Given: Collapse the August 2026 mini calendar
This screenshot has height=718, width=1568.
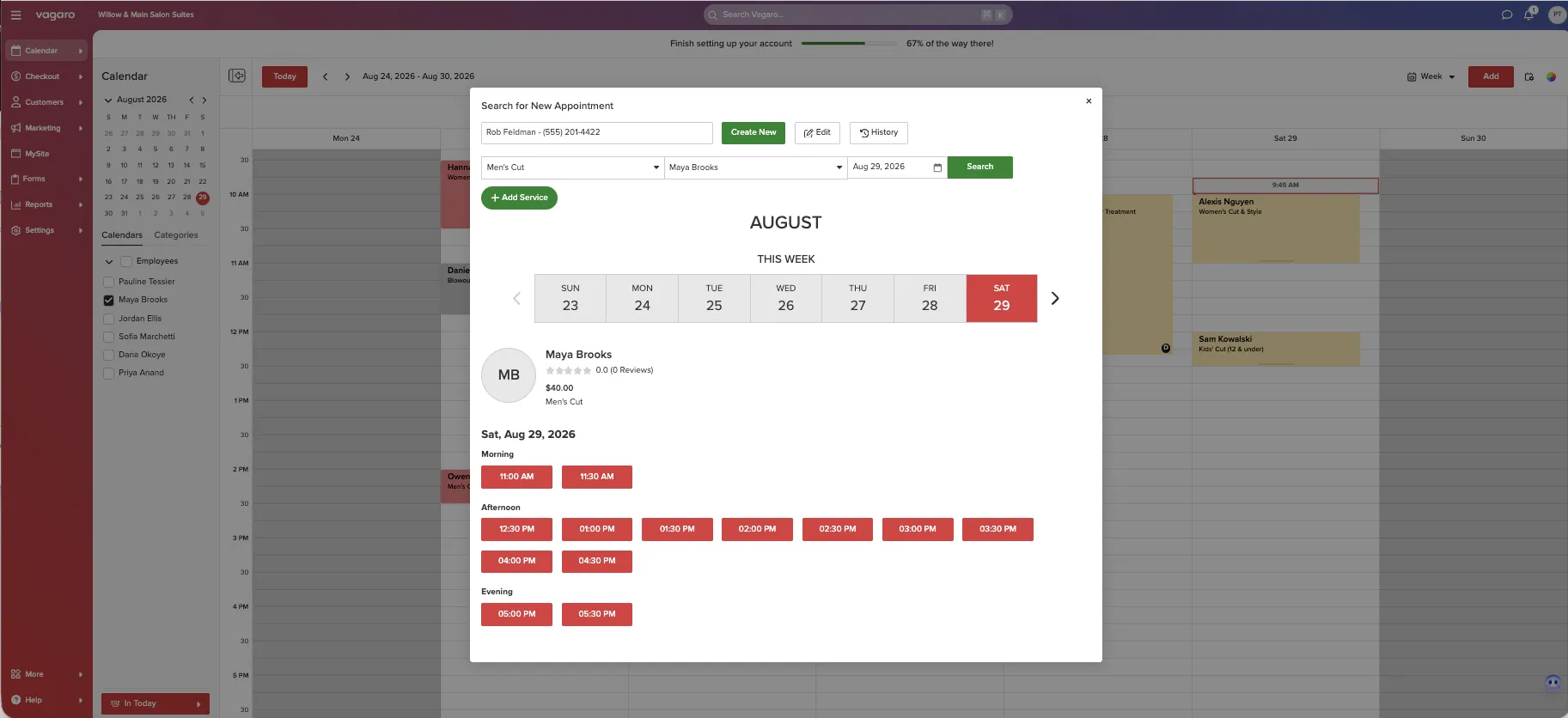Looking at the screenshot, I should pyautogui.click(x=108, y=100).
